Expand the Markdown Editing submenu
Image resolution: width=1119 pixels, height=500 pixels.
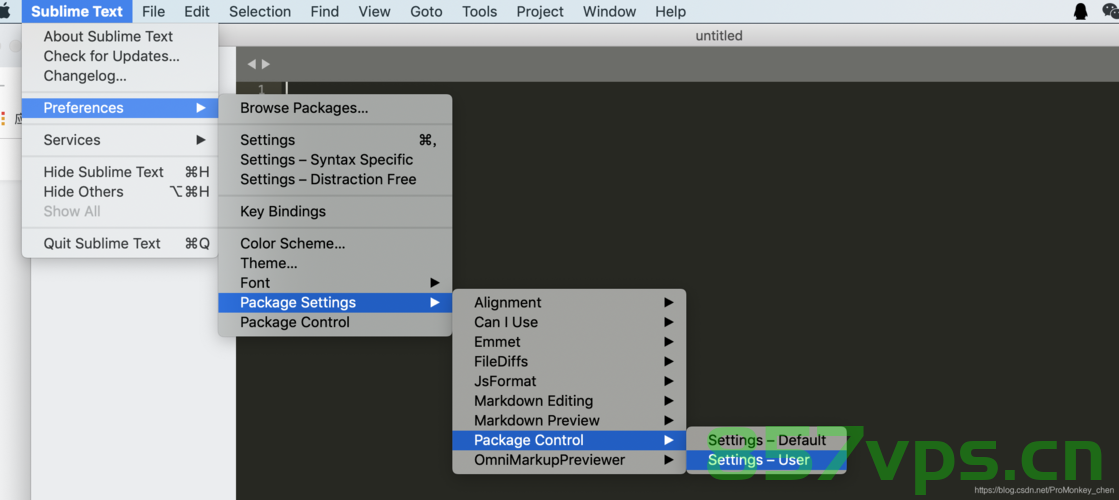point(569,401)
